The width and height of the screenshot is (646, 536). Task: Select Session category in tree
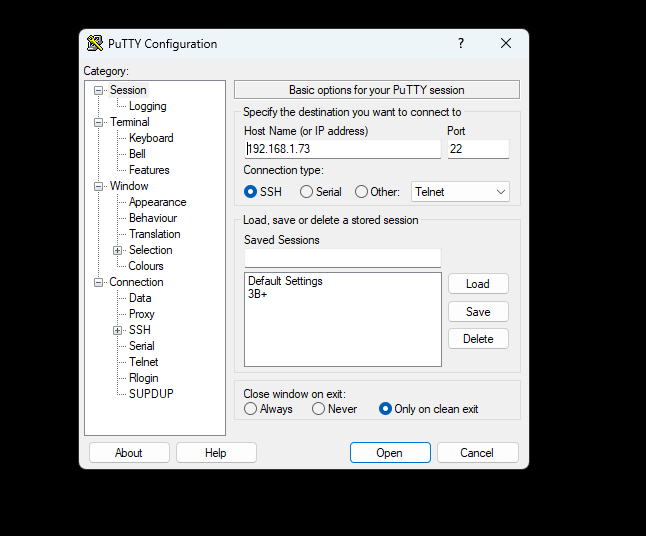(x=128, y=90)
